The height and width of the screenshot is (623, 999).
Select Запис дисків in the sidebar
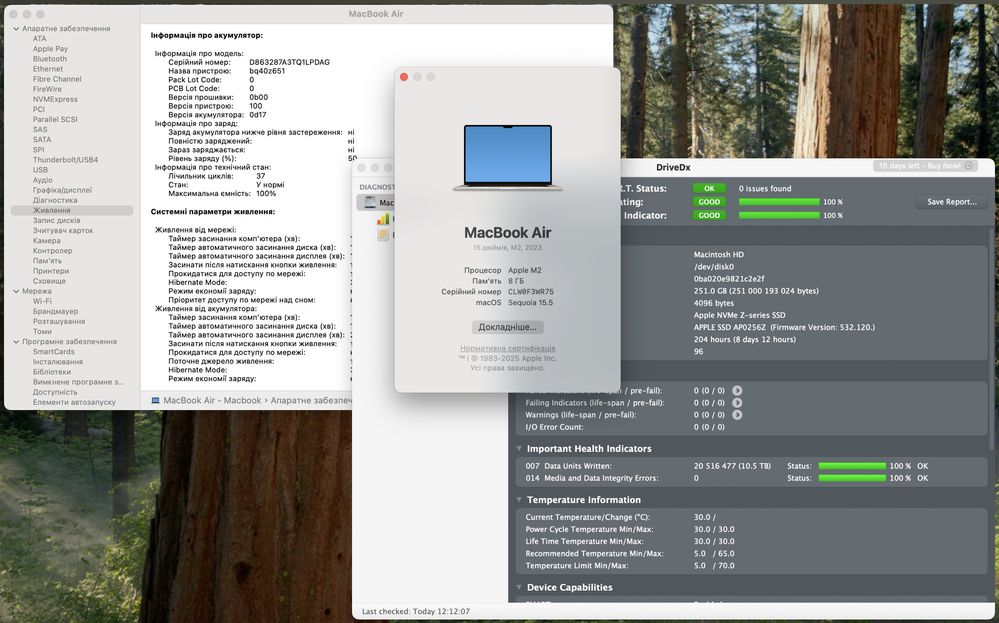[x=57, y=220]
